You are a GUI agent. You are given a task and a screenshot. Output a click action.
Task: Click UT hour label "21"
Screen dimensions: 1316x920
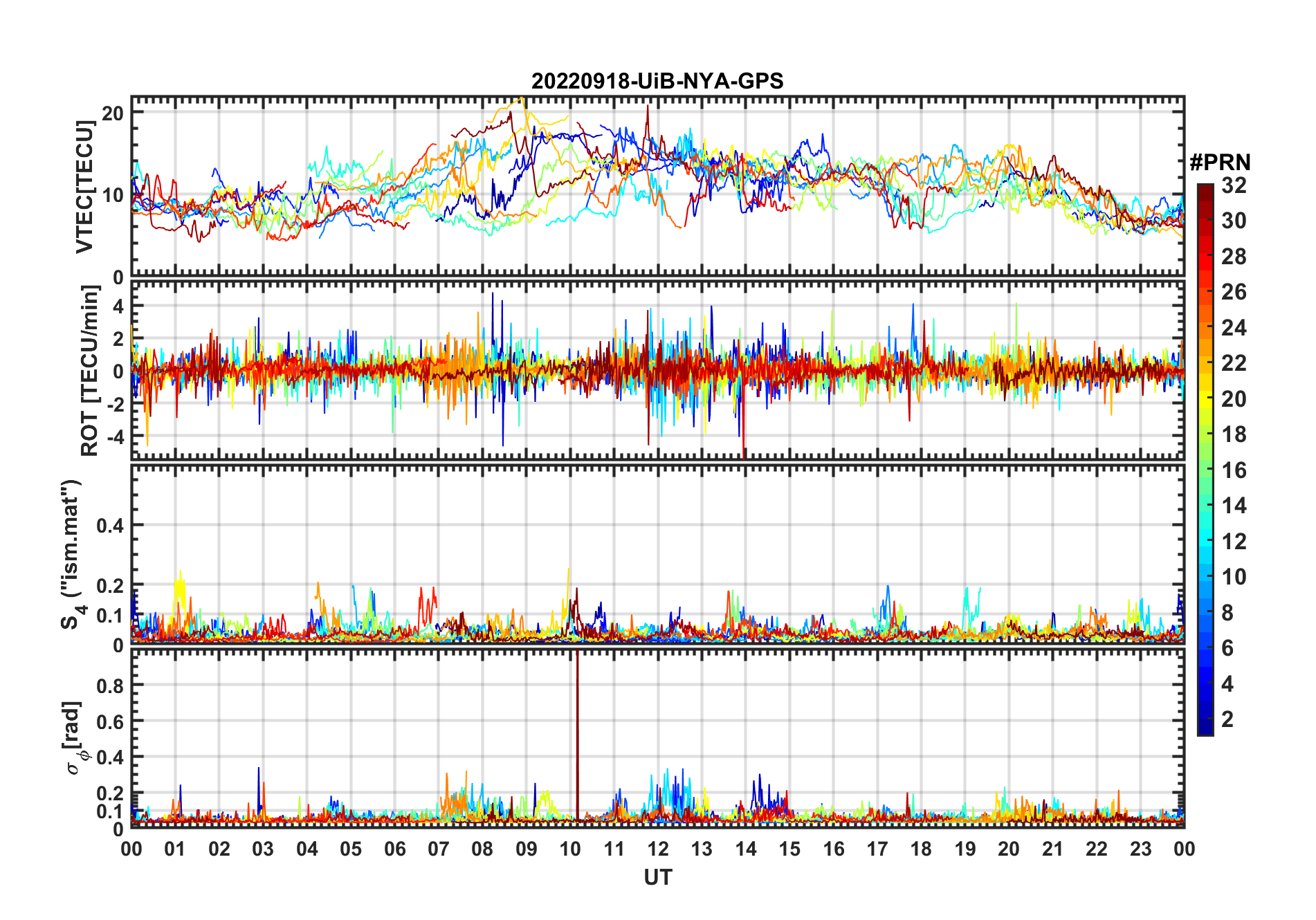pyautogui.click(x=1053, y=849)
